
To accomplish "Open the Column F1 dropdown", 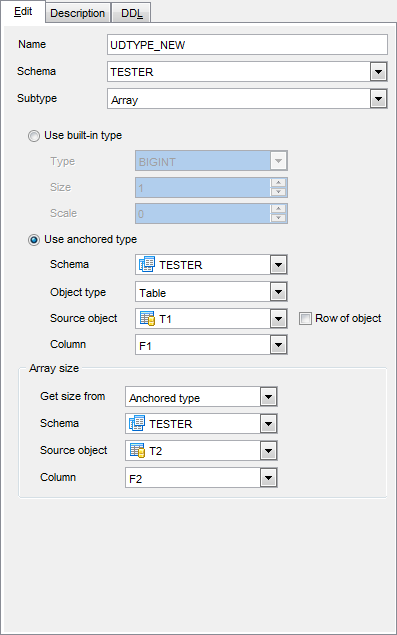I will point(278,345).
